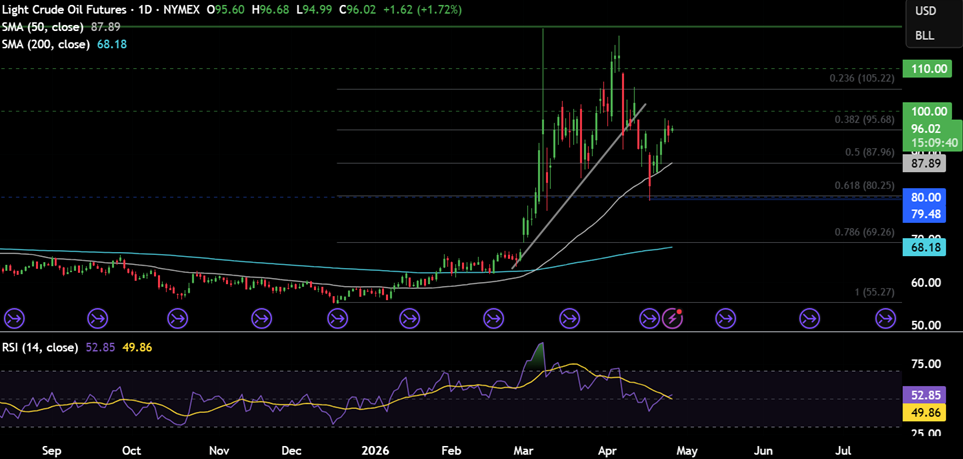Click the rollover icon between Sep and Oct
Image resolution: width=963 pixels, height=459 pixels.
pos(99,318)
